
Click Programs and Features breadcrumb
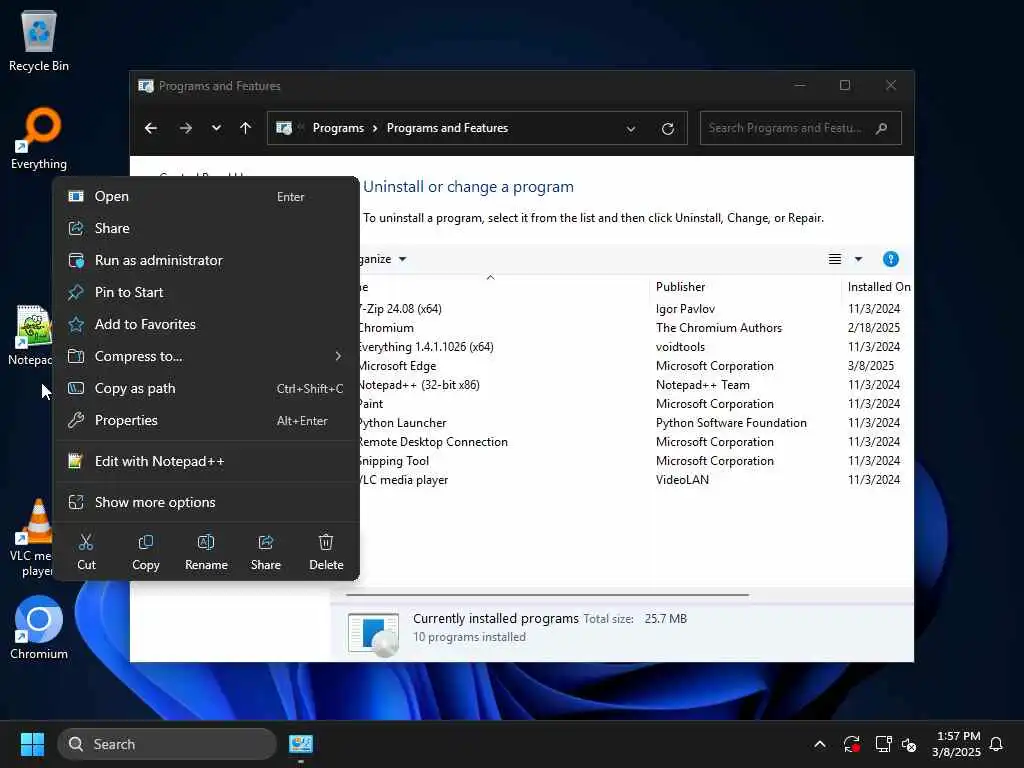click(447, 128)
